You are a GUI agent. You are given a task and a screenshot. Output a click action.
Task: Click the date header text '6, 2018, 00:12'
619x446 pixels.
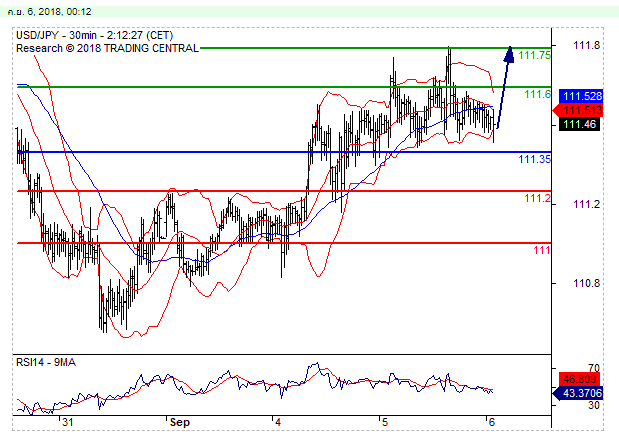click(59, 12)
